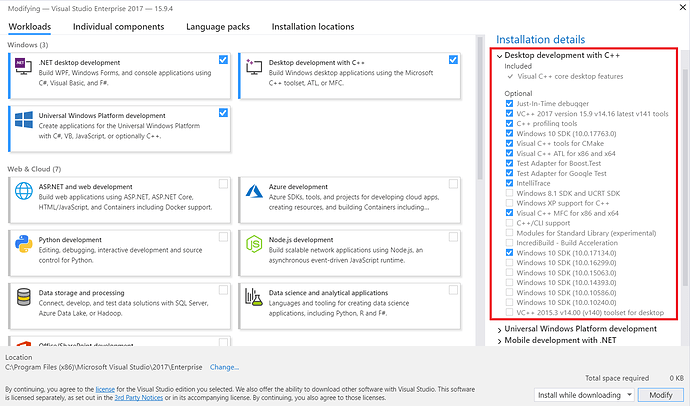The height and width of the screenshot is (406, 690).
Task: Check Modules for Standard Library (experimental)
Action: 509,233
